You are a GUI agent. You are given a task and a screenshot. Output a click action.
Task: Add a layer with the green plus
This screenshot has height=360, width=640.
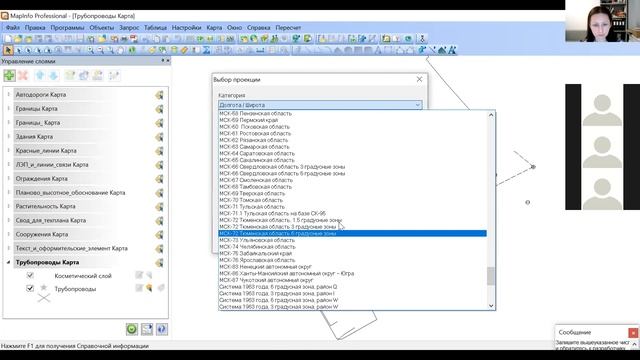coord(9,76)
